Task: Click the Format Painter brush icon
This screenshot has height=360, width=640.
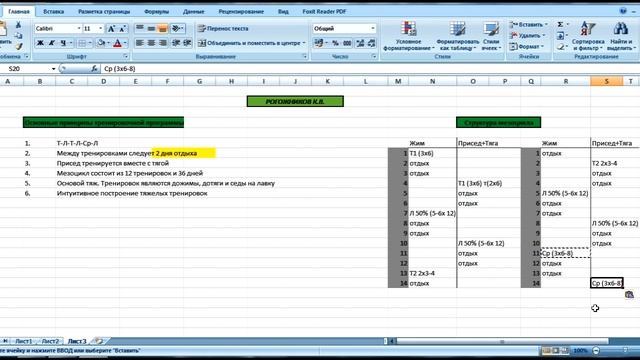Action: point(18,46)
